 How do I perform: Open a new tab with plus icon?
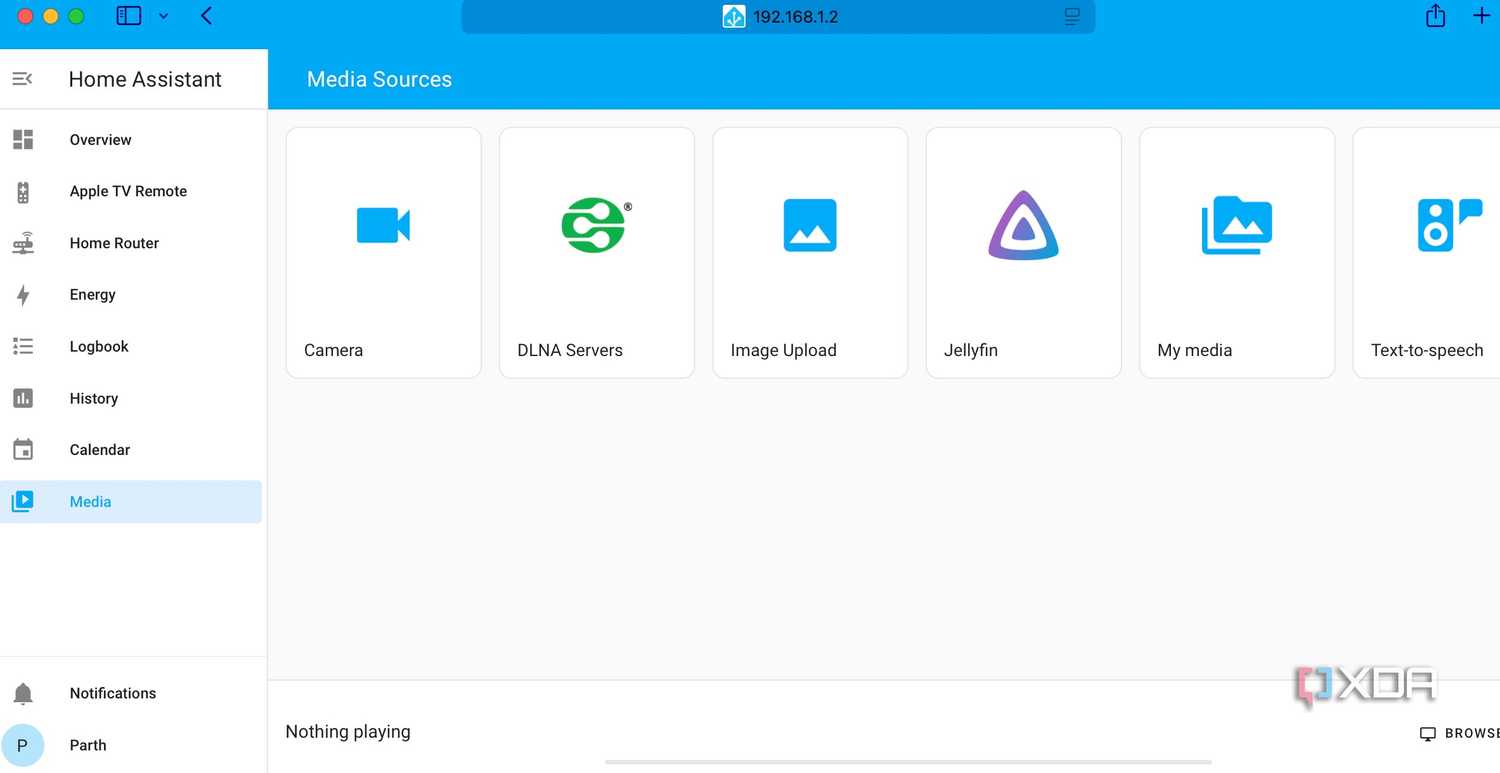coord(1482,16)
